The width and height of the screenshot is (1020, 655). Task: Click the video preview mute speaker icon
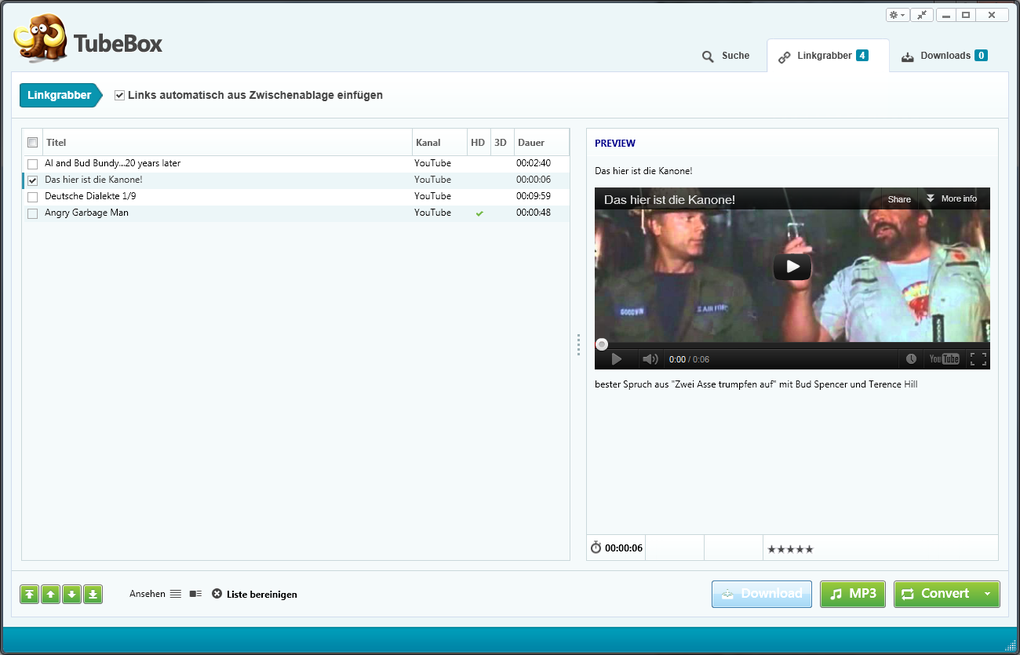pos(650,359)
